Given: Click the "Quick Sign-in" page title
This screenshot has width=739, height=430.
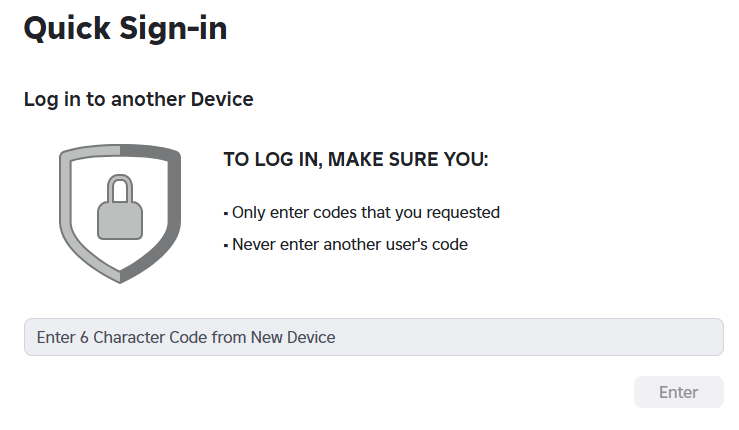Looking at the screenshot, I should 125,29.
